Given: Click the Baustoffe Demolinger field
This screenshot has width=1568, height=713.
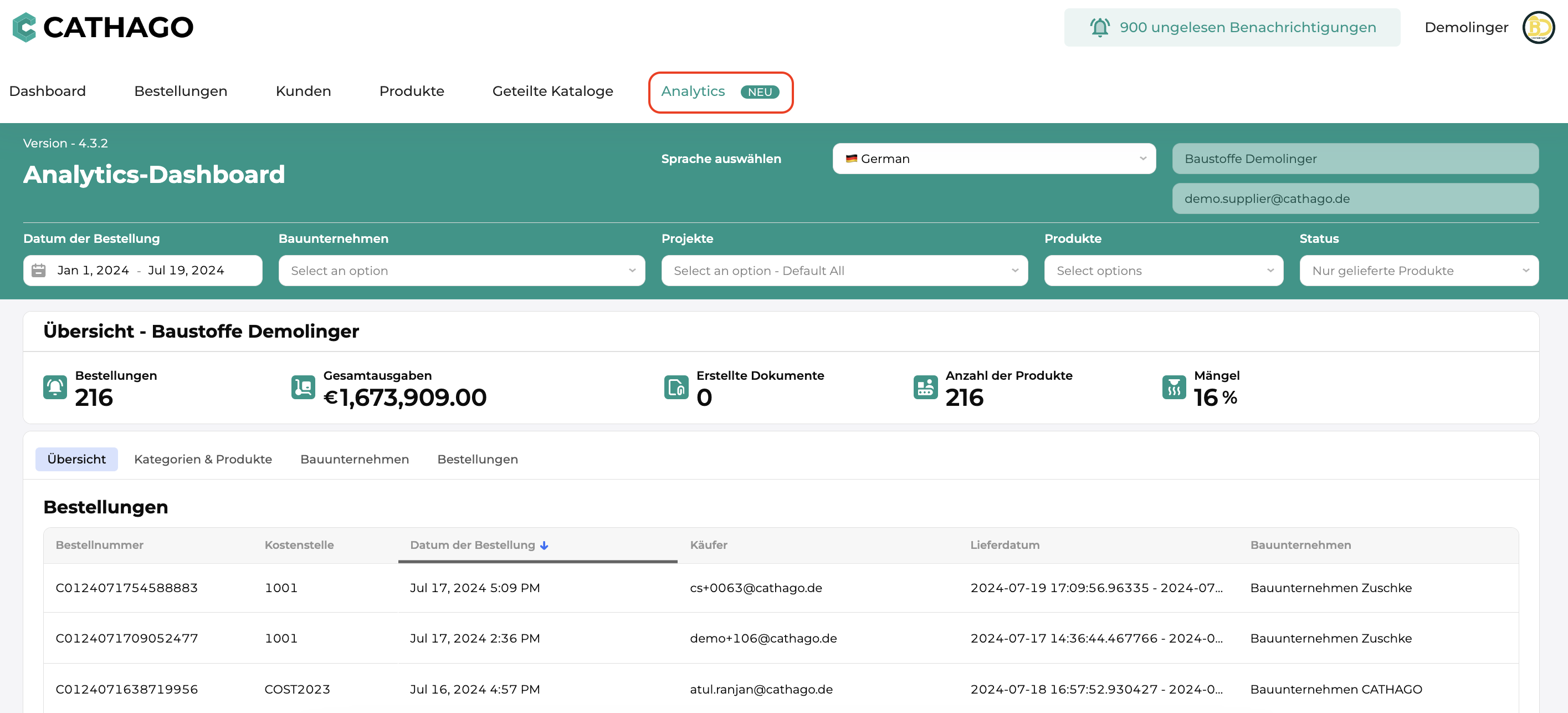Looking at the screenshot, I should 1355,159.
